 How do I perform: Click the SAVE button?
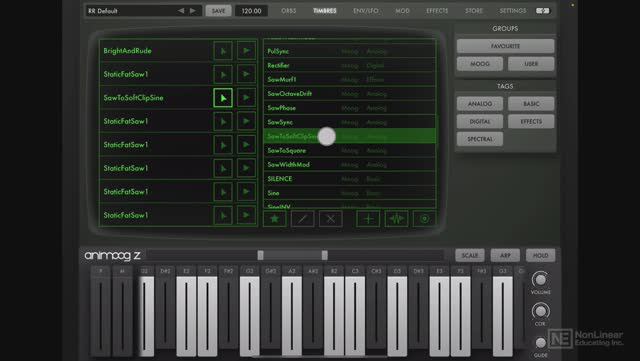218,11
